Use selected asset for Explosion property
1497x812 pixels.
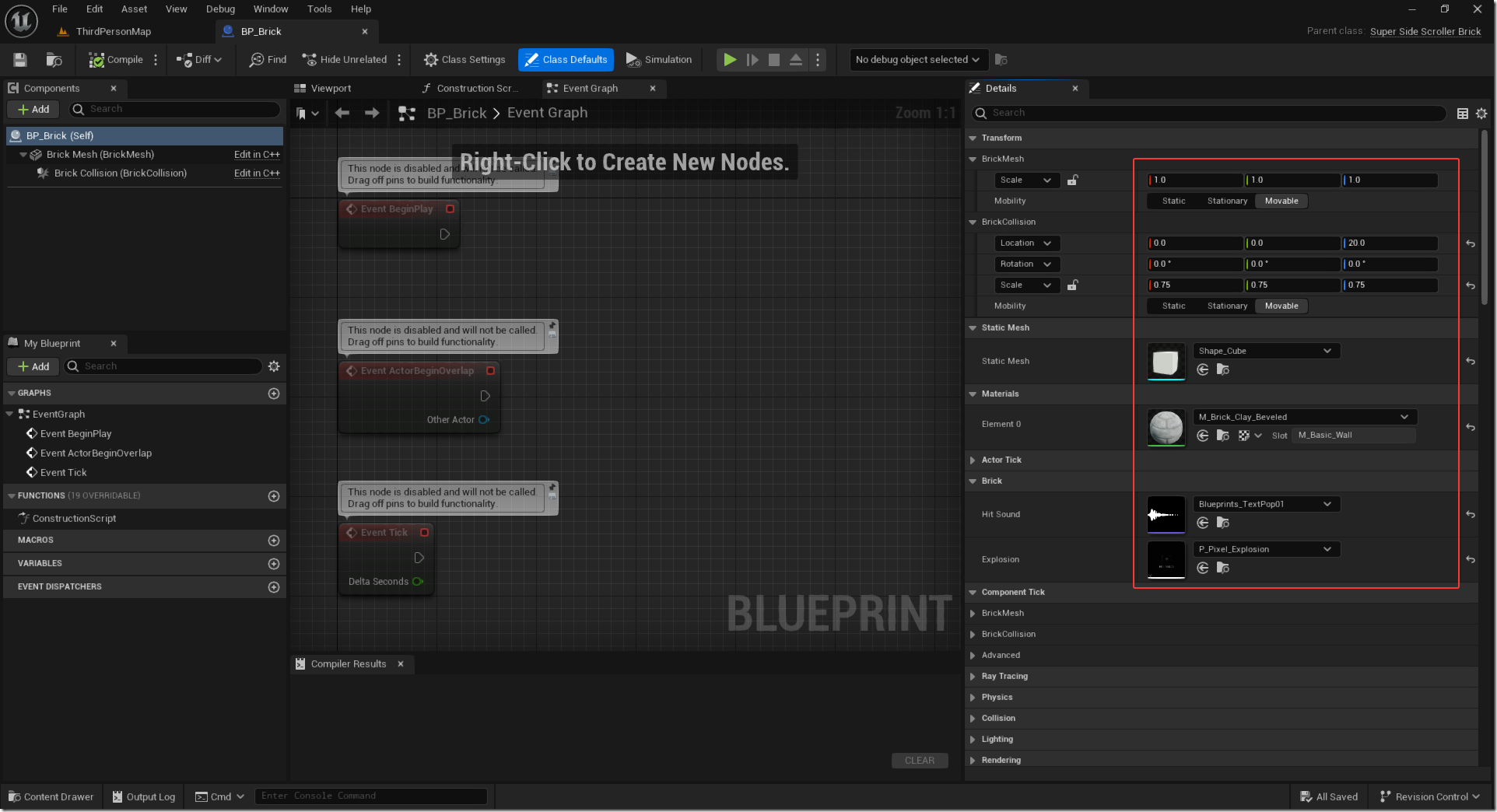[x=1203, y=569]
